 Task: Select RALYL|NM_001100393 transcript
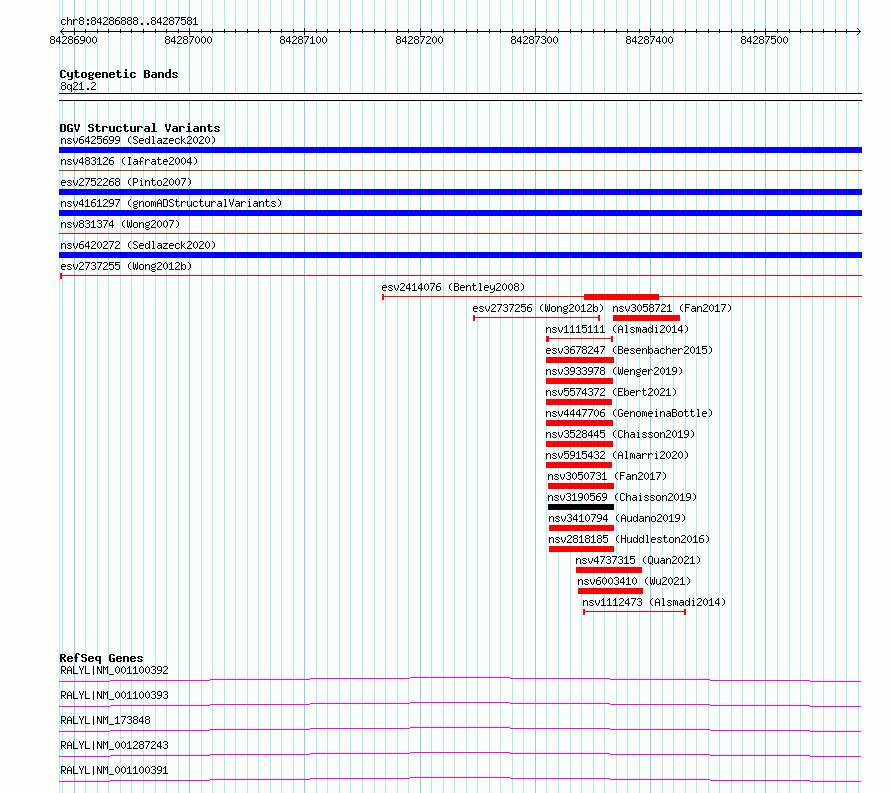(114, 695)
